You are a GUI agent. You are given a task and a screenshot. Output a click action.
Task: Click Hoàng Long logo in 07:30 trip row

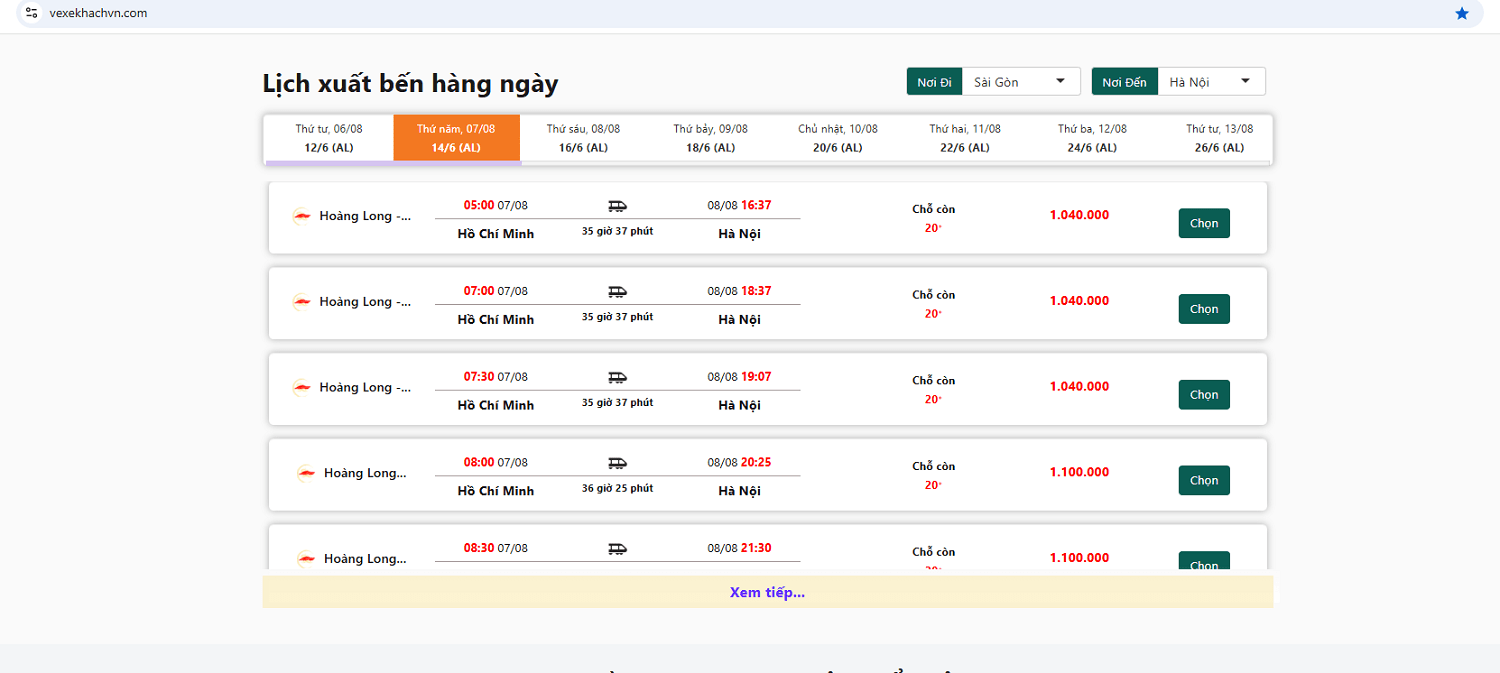pyautogui.click(x=301, y=388)
